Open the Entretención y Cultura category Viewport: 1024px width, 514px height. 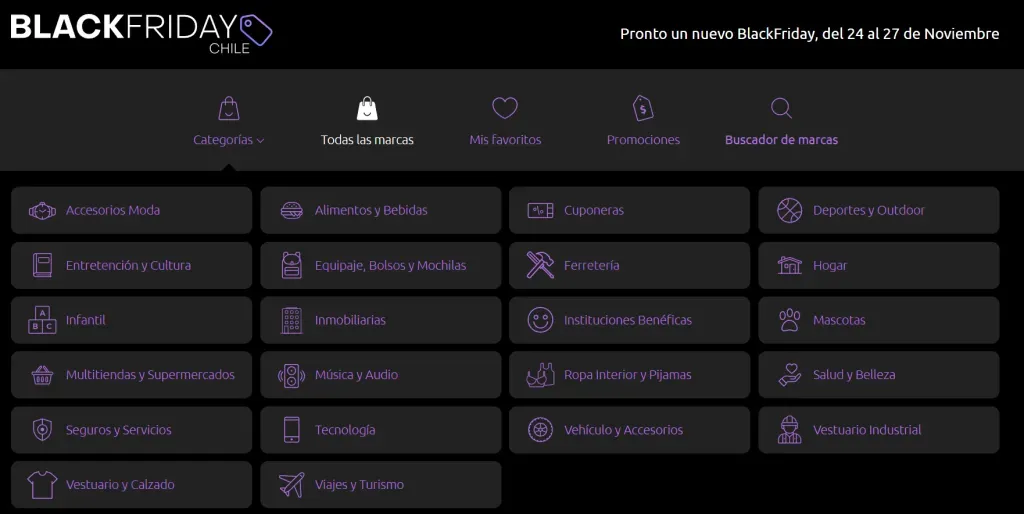131,265
